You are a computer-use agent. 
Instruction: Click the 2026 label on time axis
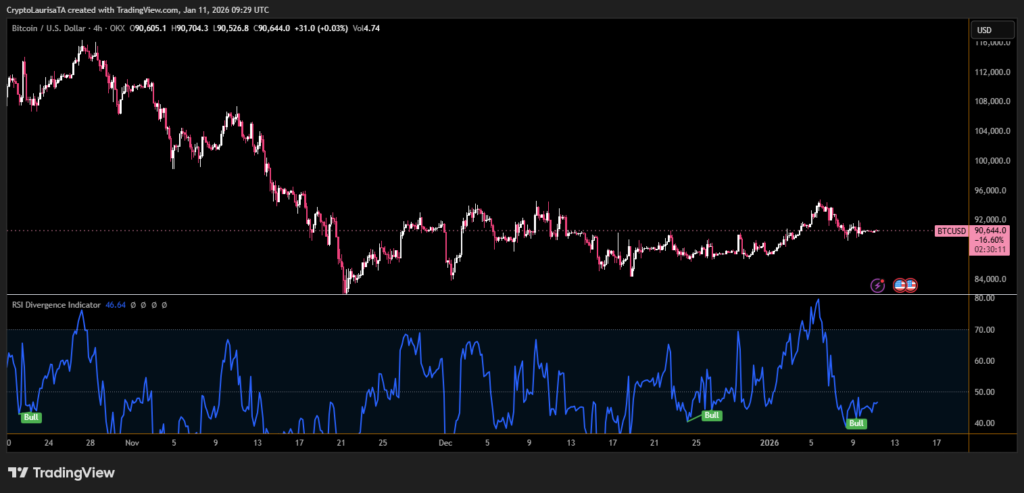(769, 441)
